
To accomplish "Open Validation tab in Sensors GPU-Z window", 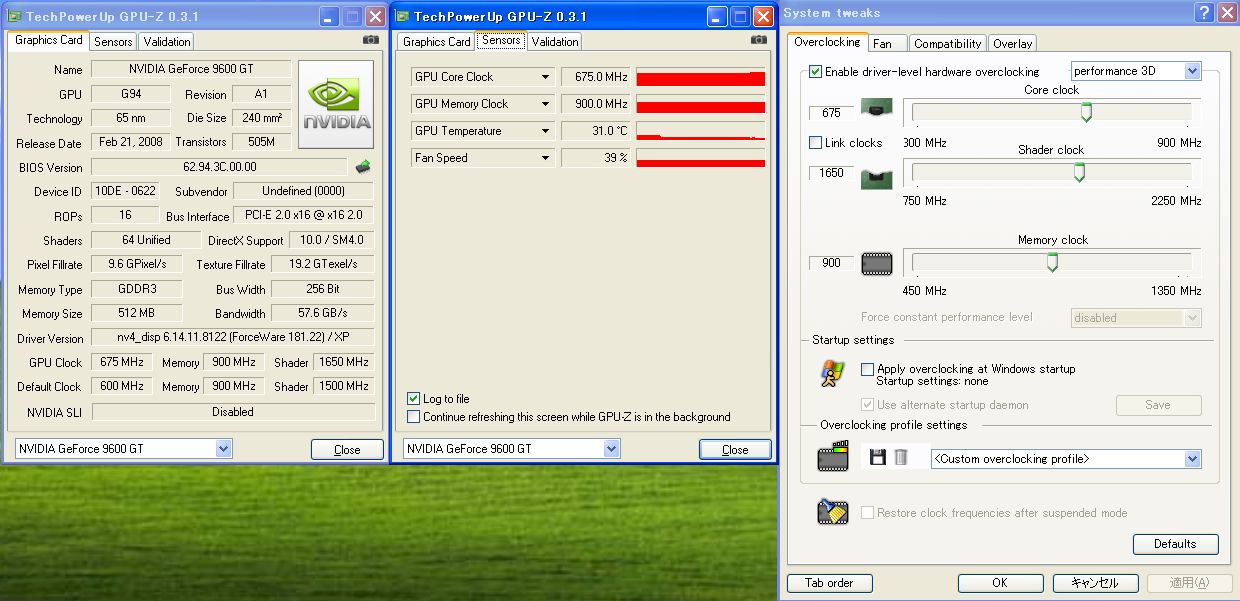I will (x=555, y=41).
